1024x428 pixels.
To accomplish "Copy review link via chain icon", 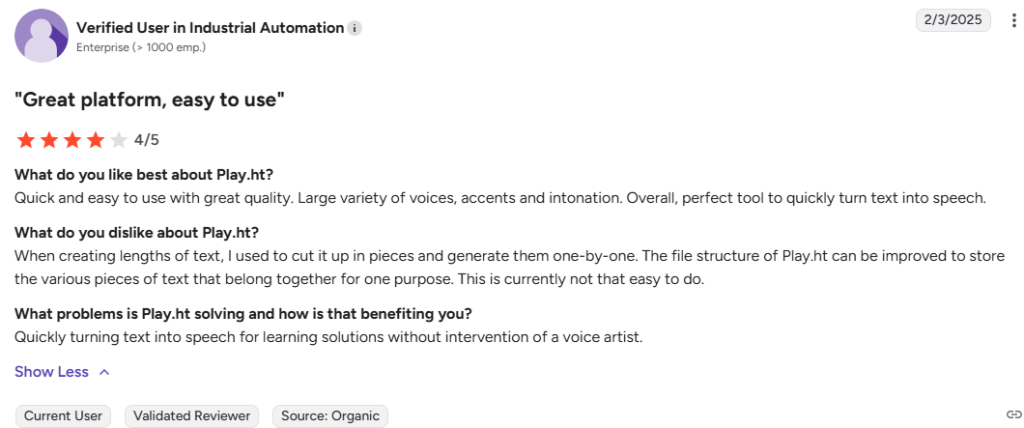I will point(1014,414).
